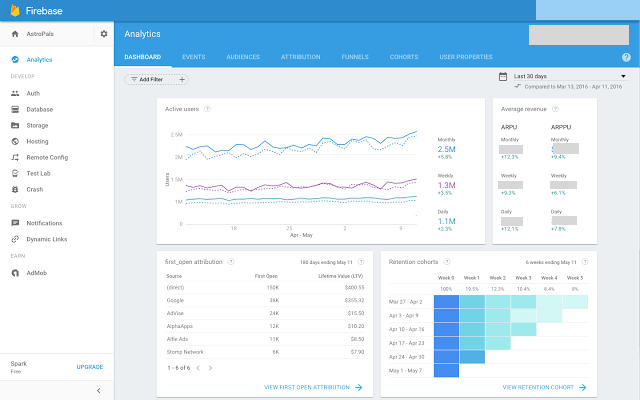Open Test Lab section

40,173
